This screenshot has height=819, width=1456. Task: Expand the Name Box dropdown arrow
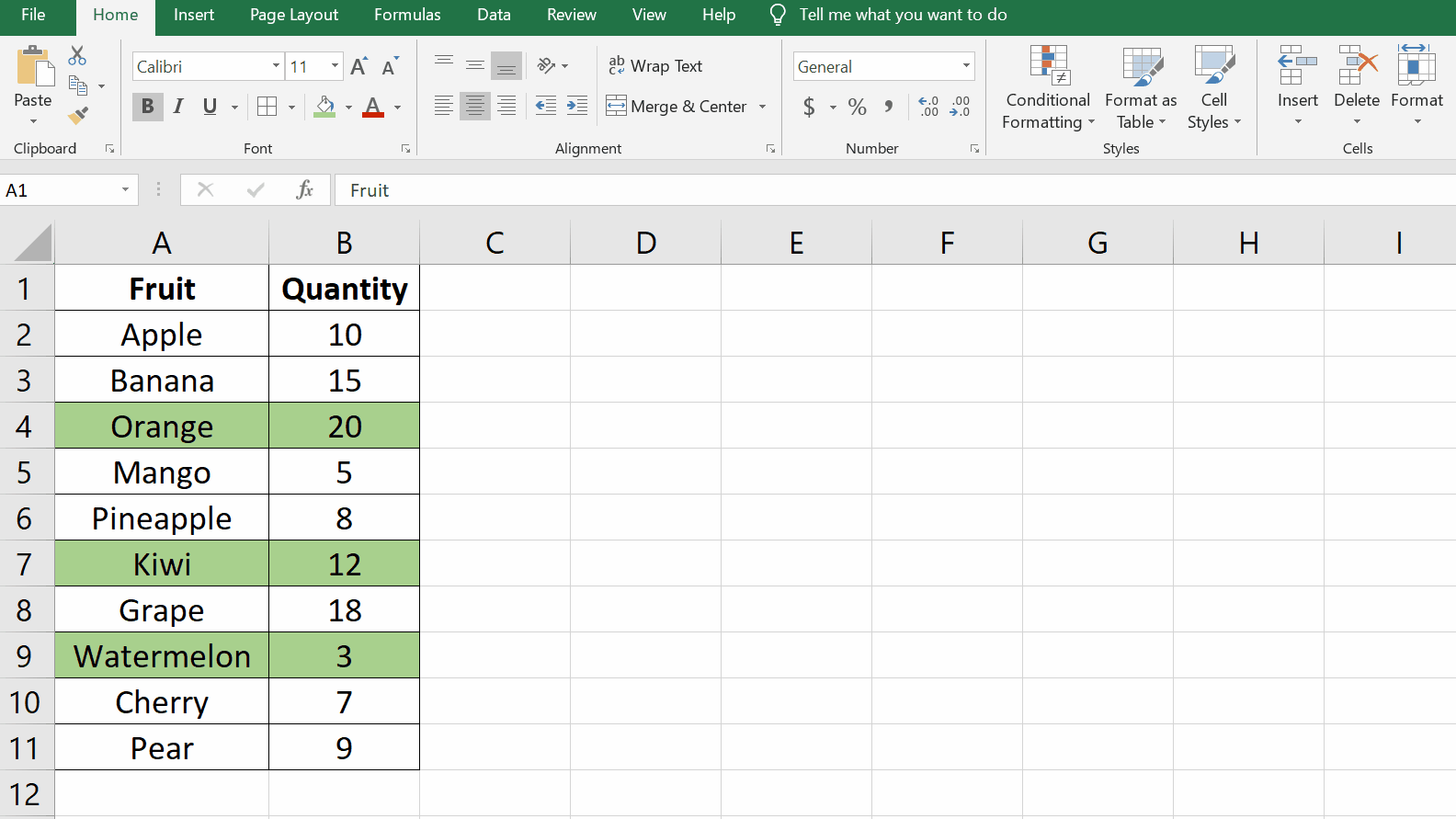[125, 190]
